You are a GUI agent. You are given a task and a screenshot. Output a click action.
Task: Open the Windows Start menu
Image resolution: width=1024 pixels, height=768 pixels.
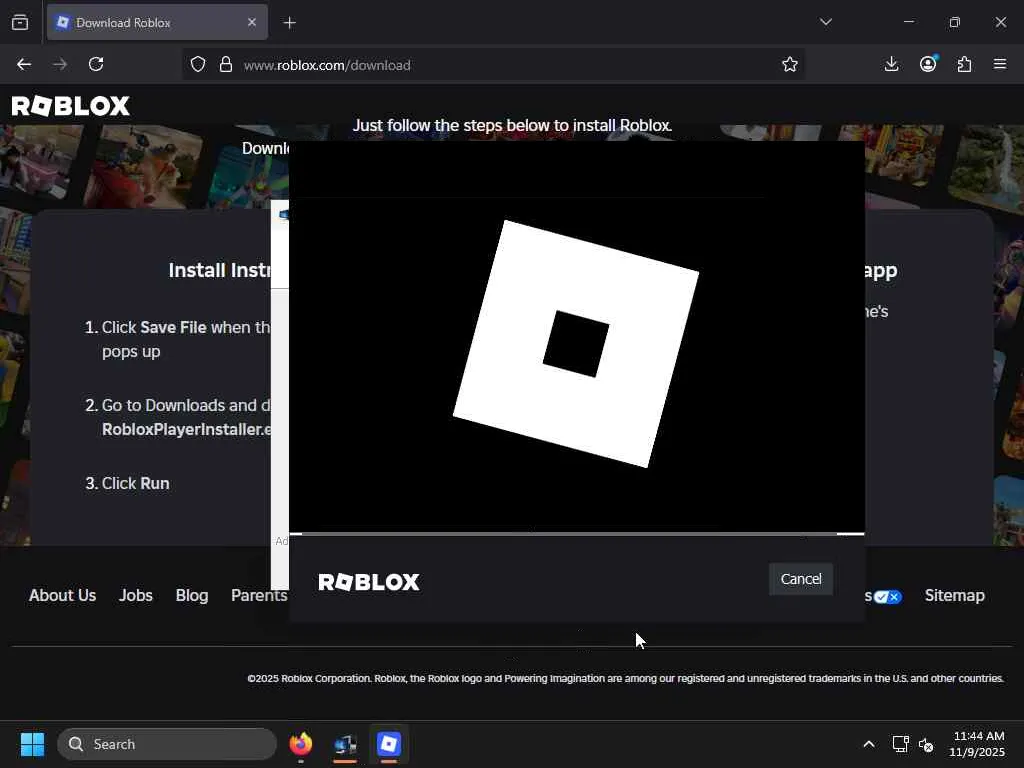click(32, 744)
